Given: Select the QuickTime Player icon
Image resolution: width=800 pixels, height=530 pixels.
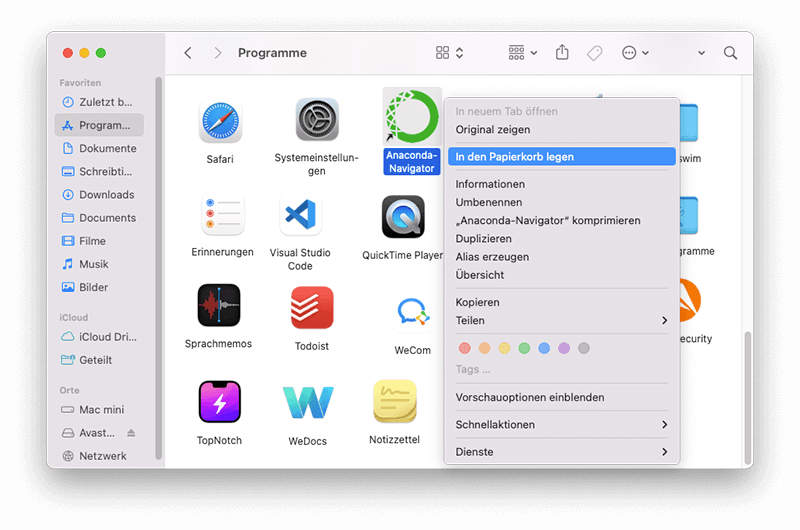Looking at the screenshot, I should (x=403, y=217).
